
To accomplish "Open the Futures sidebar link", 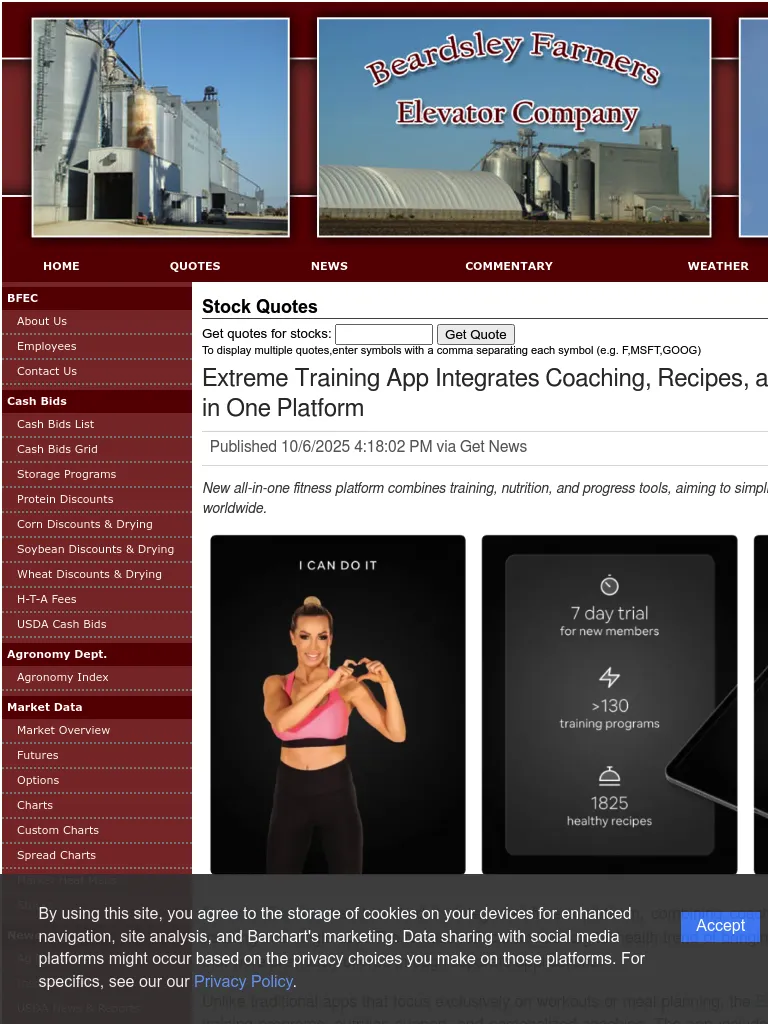I will pyautogui.click(x=38, y=755).
